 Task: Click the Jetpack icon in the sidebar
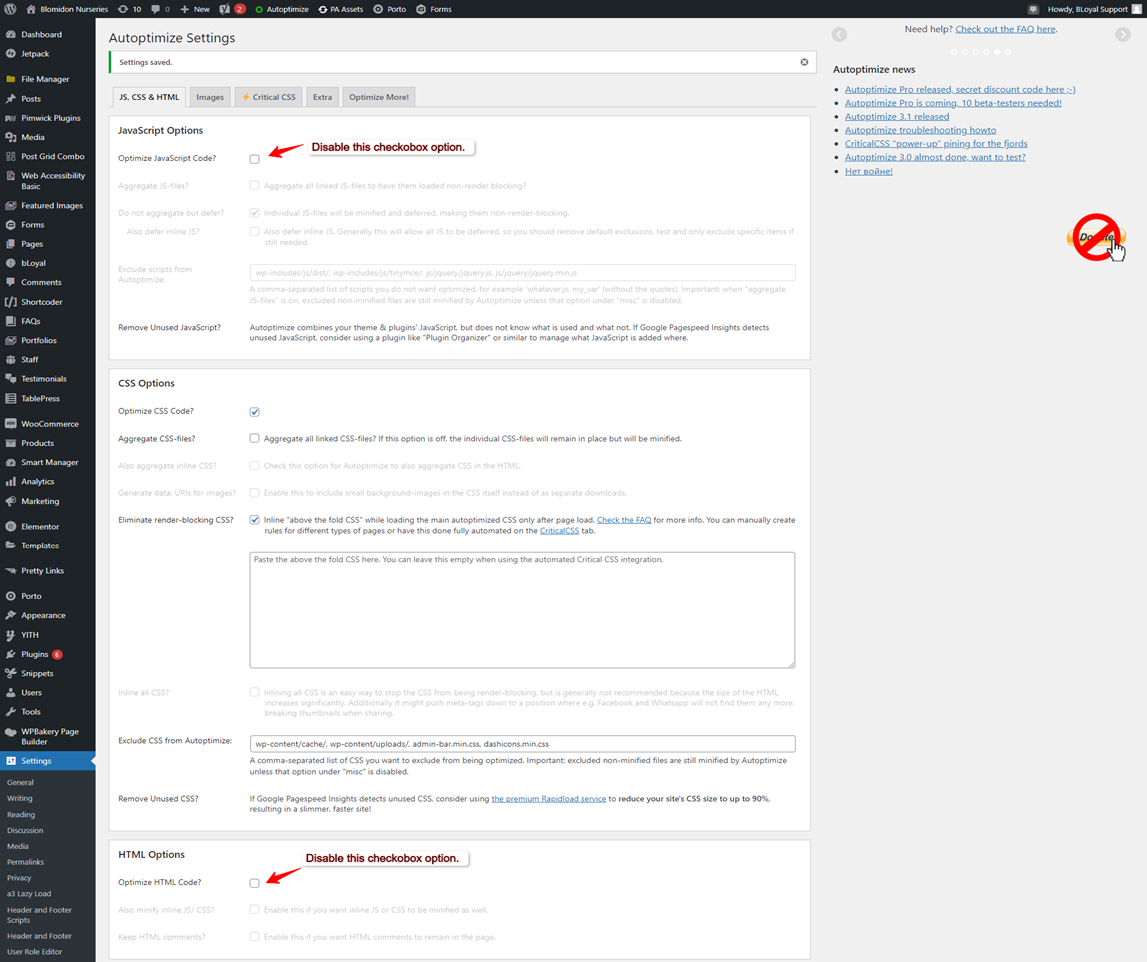10,53
